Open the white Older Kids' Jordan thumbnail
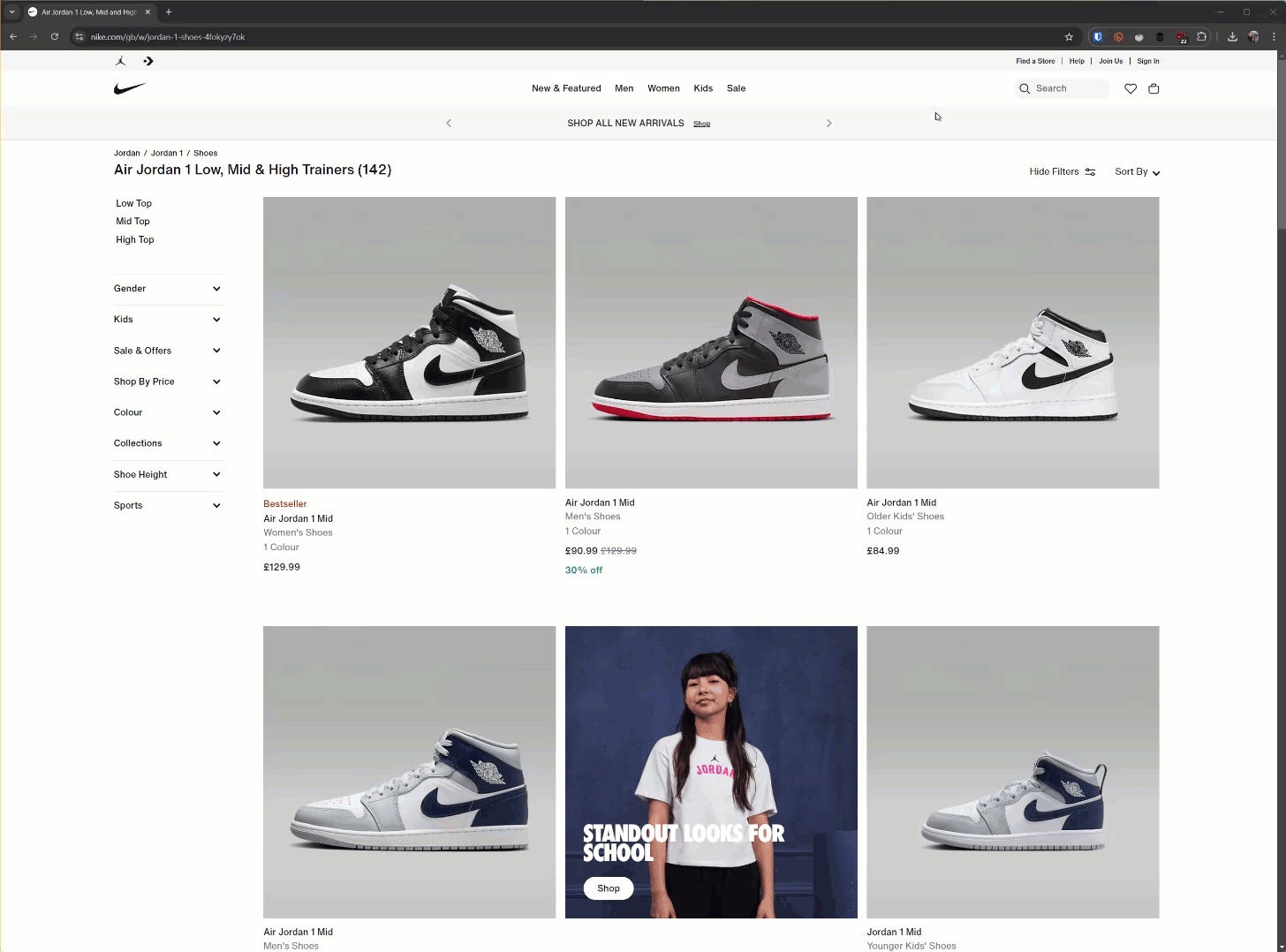Screen dimensions: 1286x952 click(1012, 343)
